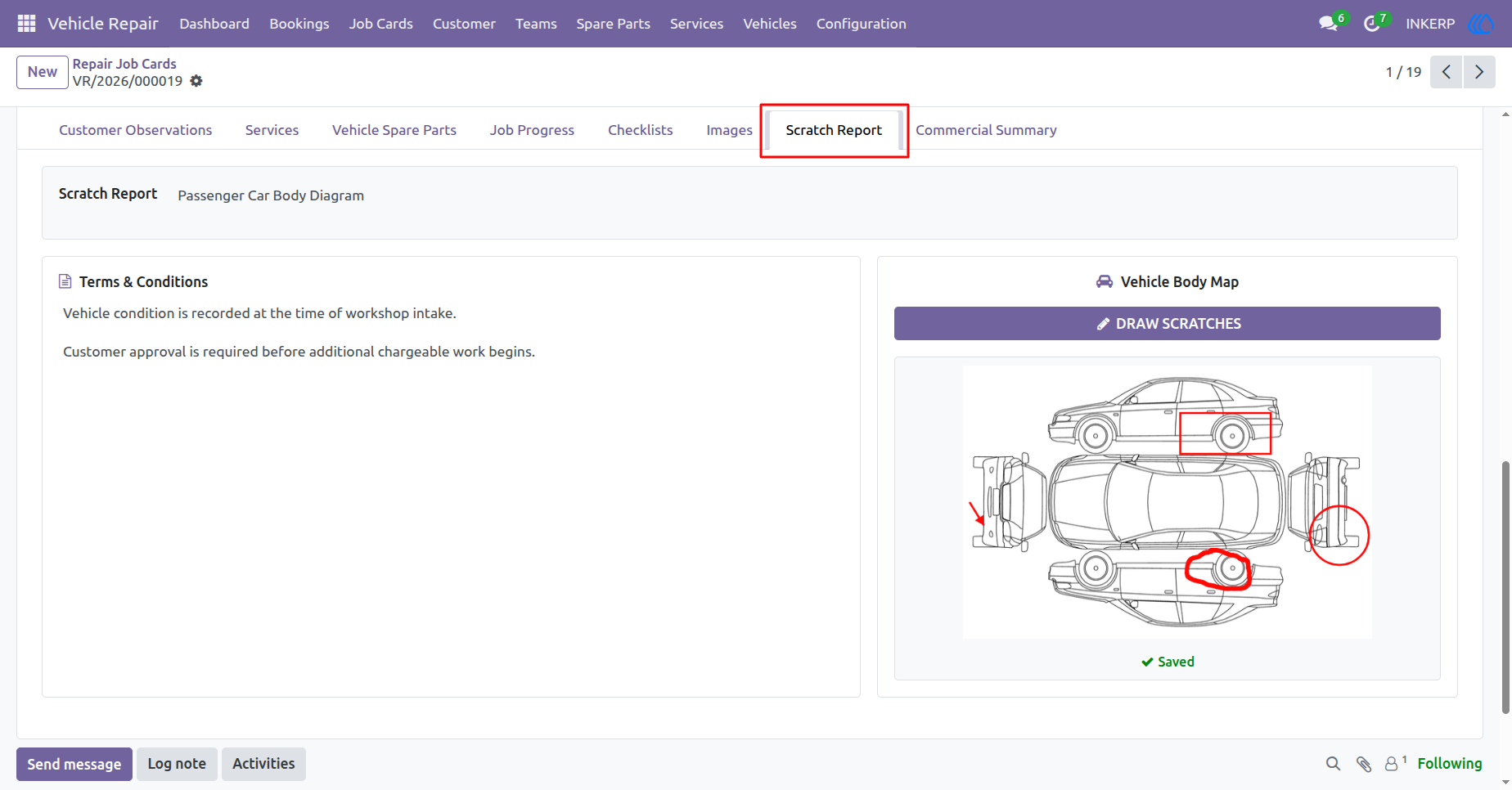This screenshot has width=1512, height=790.
Task: Click the Following button
Action: point(1449,764)
